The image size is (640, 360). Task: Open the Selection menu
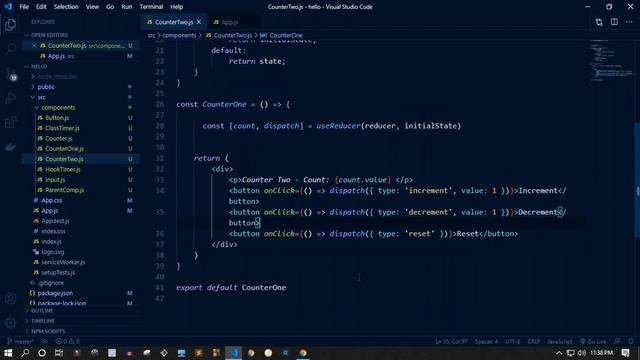(66, 7)
